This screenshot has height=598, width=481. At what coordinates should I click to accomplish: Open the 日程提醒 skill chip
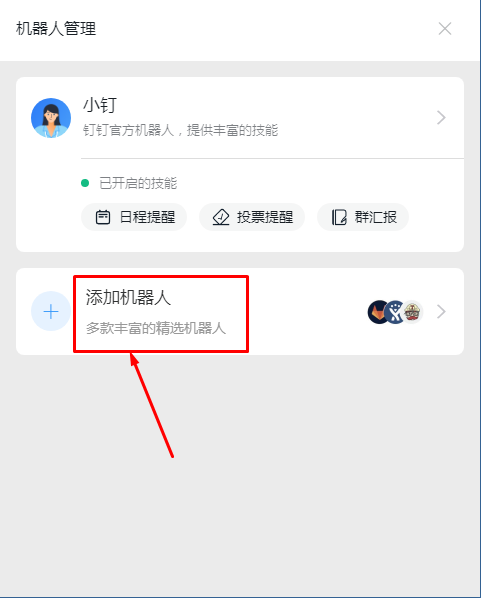(x=134, y=217)
